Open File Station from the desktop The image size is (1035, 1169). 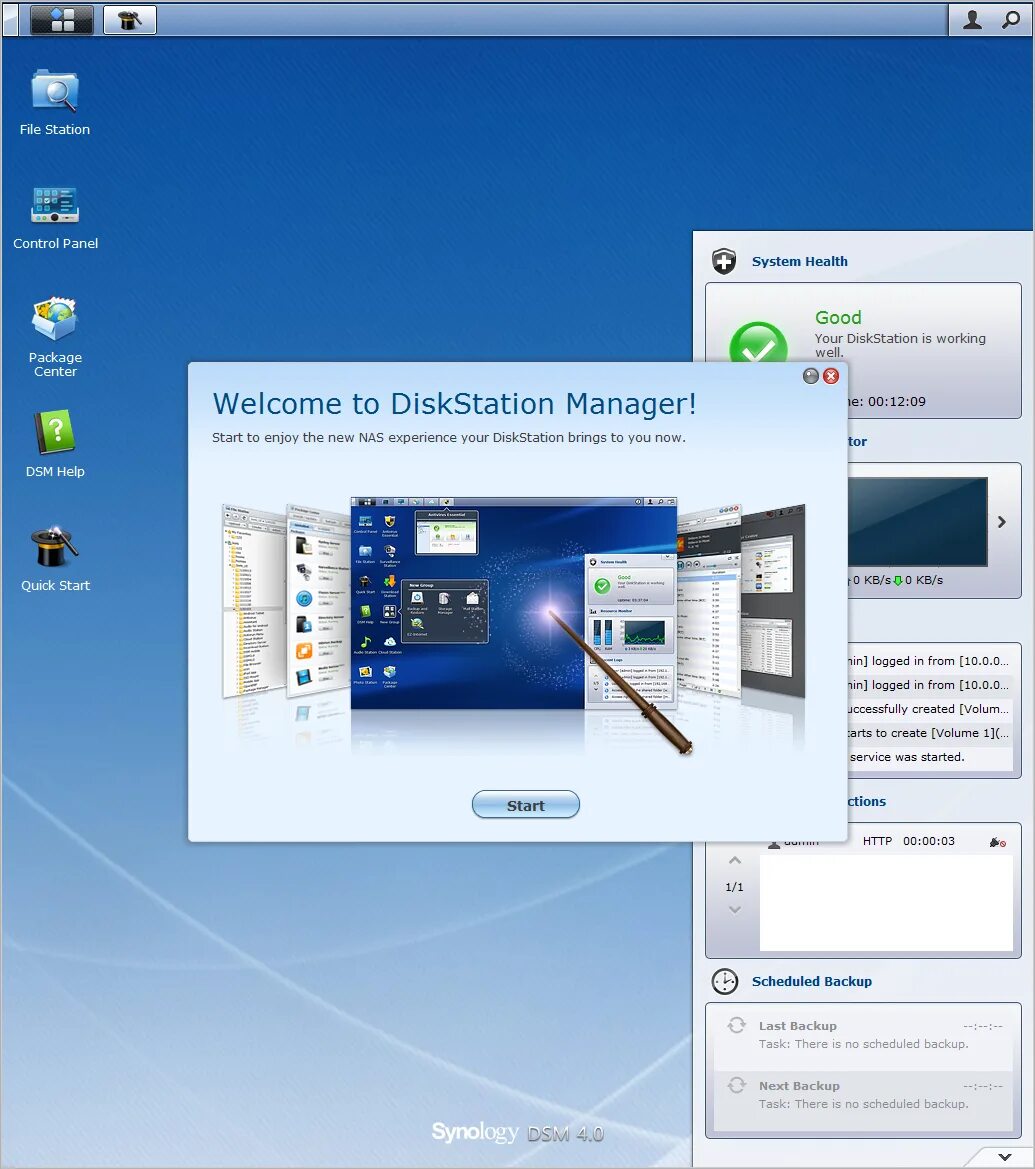[55, 103]
